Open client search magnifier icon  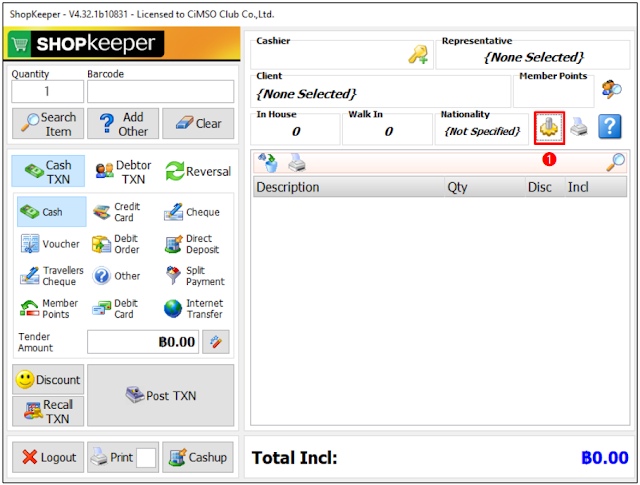(611, 89)
